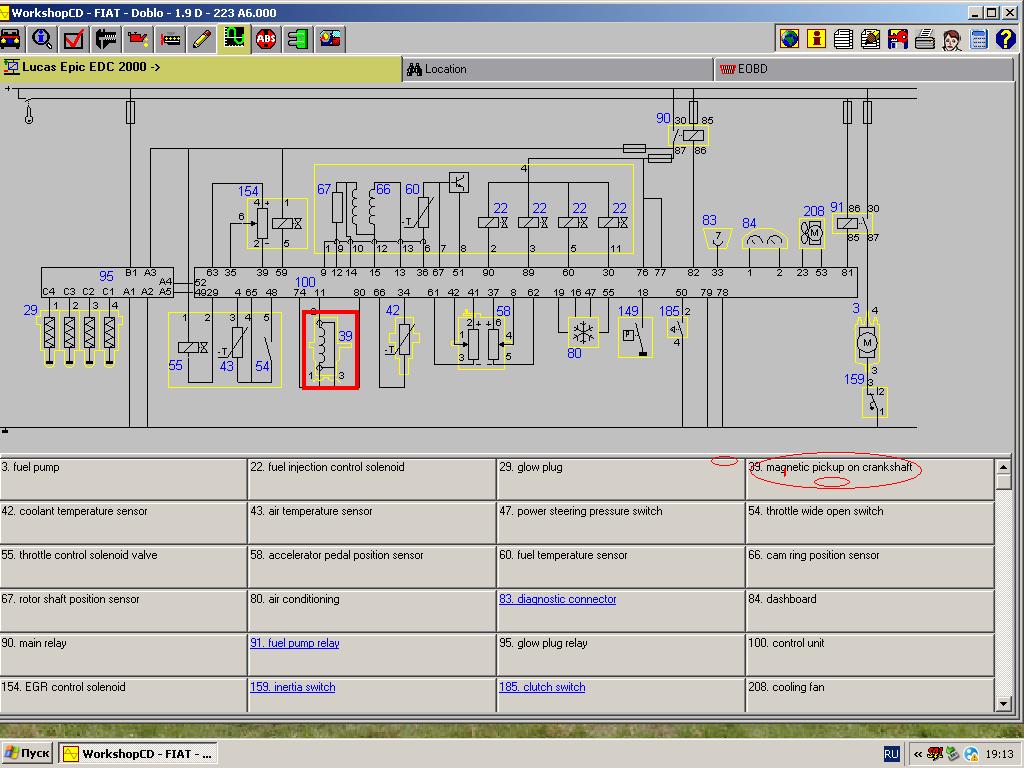This screenshot has height=768, width=1024.
Task: Select '42. coolant temperature sensor' entry
Action: 123,522
